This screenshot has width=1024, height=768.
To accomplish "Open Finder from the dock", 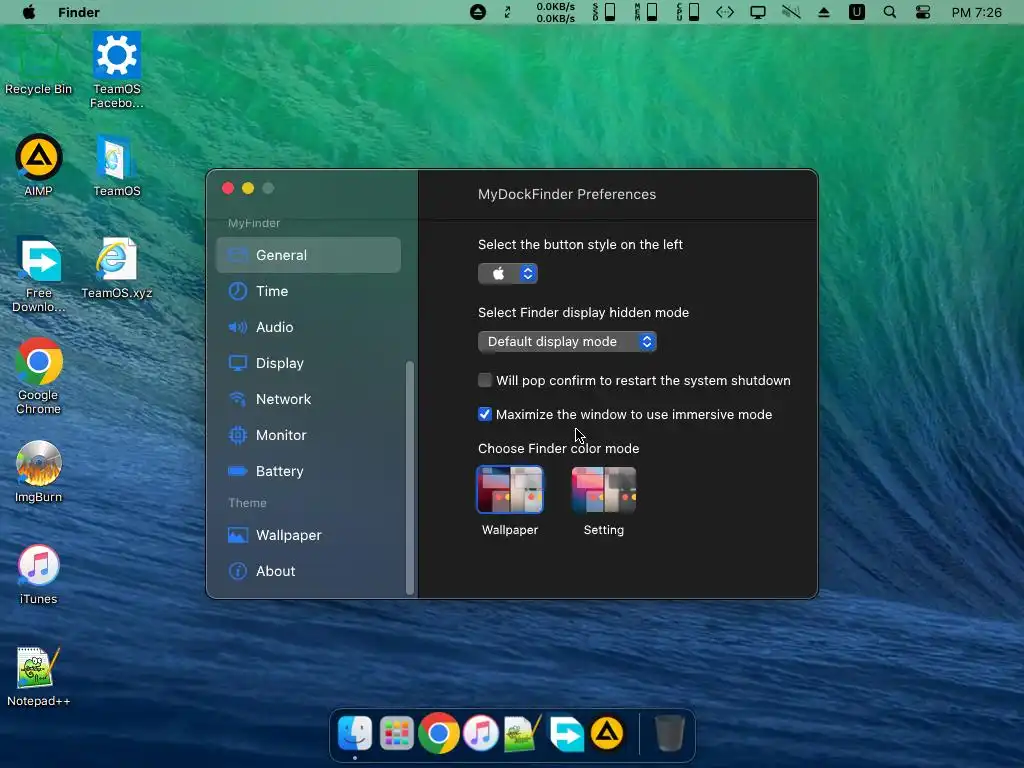I will [x=355, y=733].
